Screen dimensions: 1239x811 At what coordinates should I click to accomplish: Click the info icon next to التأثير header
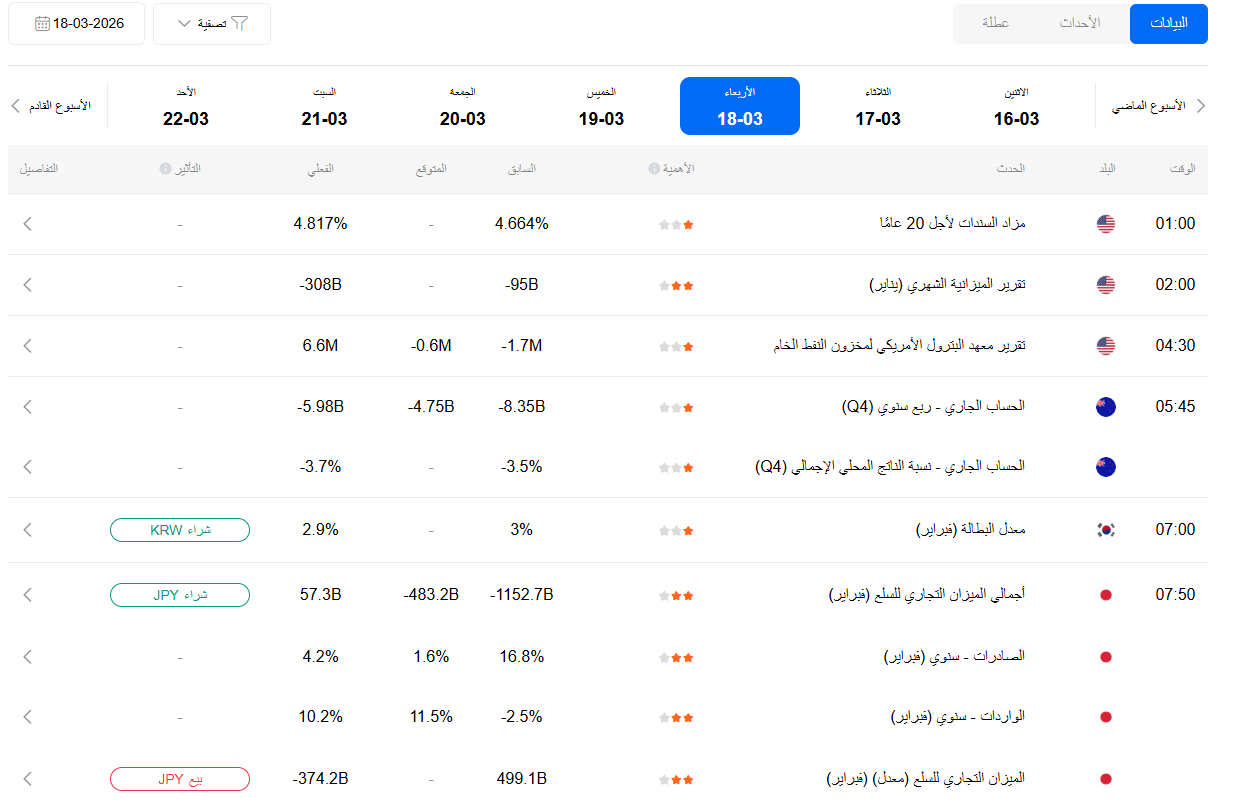tap(165, 169)
